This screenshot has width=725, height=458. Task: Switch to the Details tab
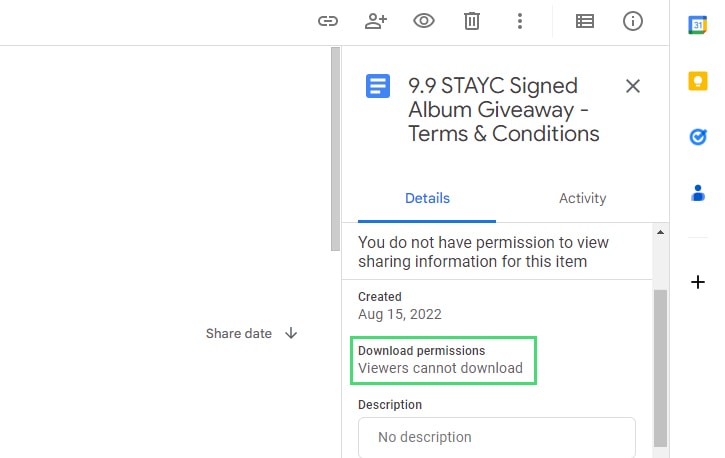[x=427, y=198]
